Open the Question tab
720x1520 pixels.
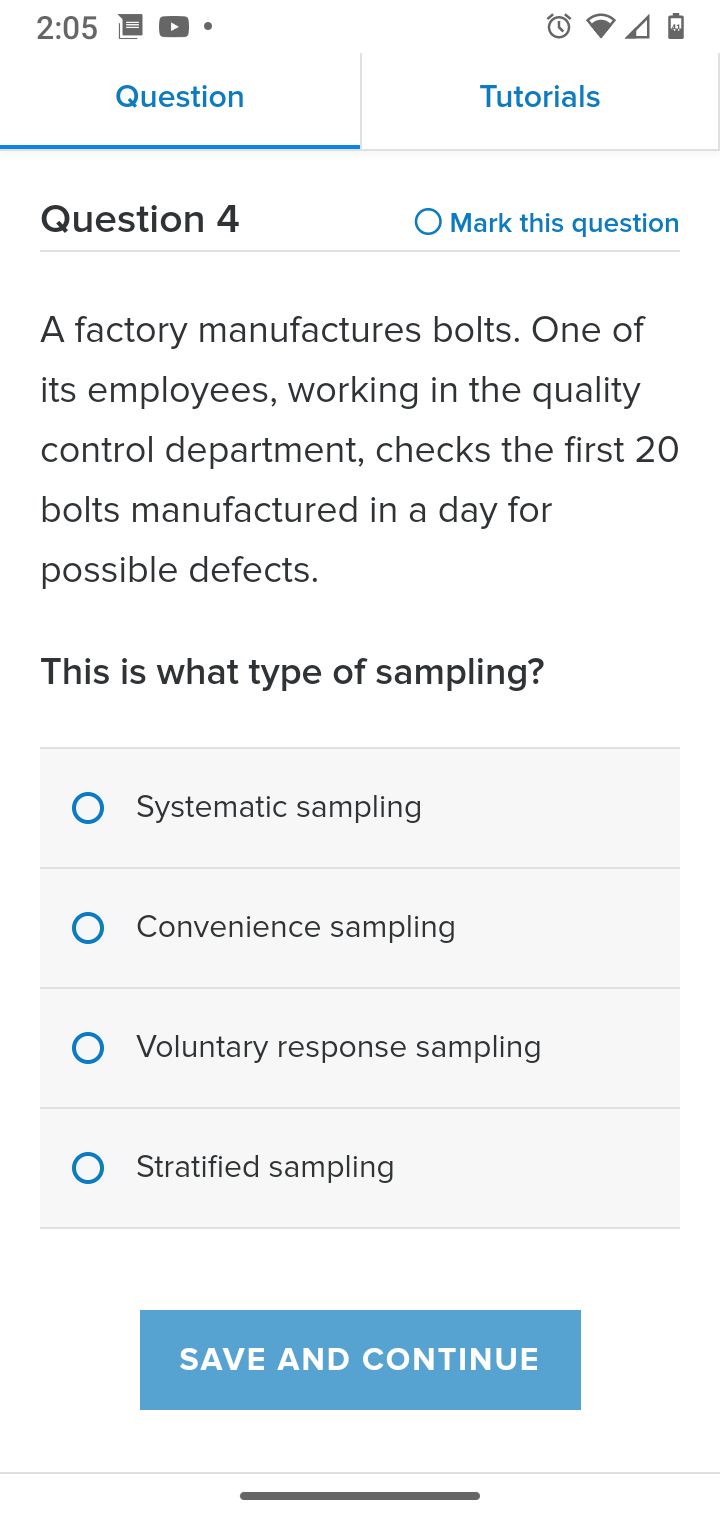180,98
